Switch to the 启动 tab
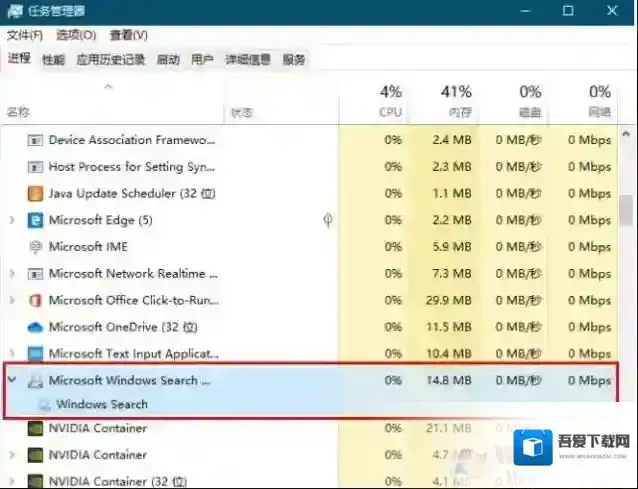638x489 pixels. tap(168, 60)
